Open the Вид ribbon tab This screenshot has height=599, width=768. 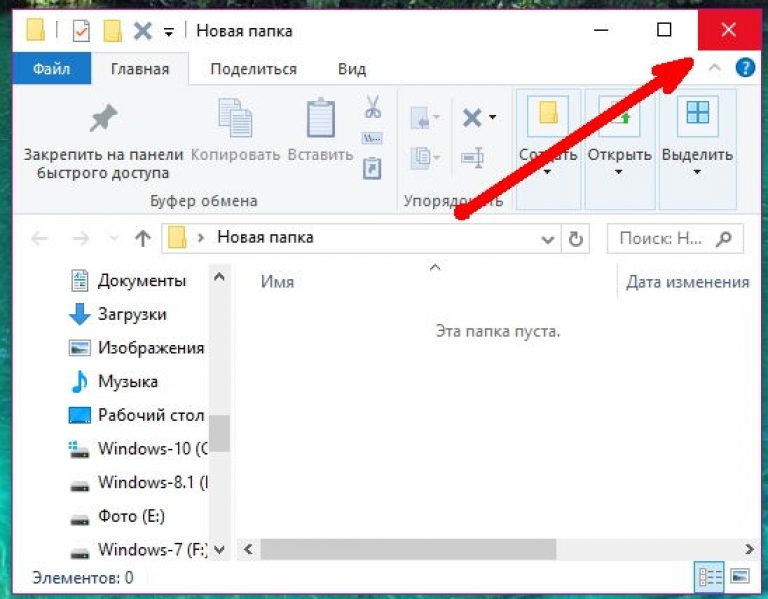pyautogui.click(x=351, y=69)
